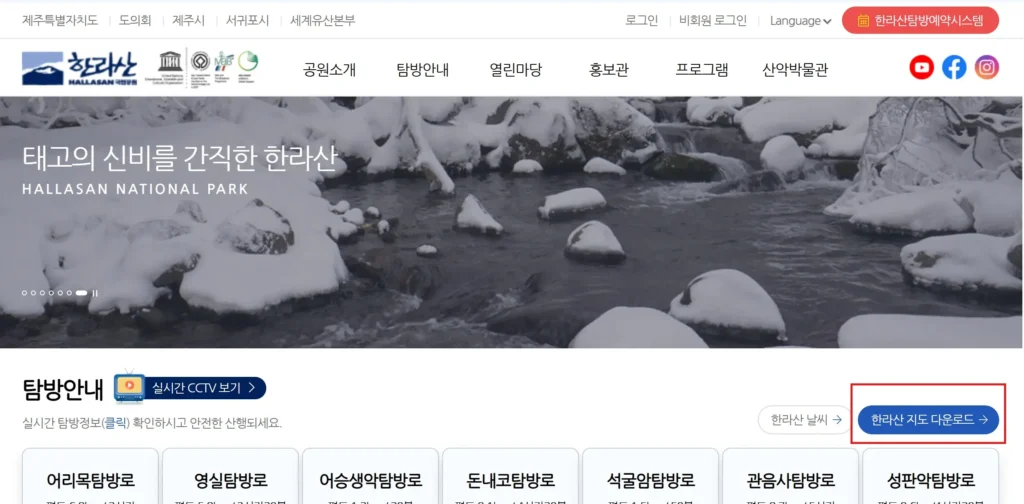Viewport: 1024px width, 504px height.
Task: Open the 한라산 날씨 link
Action: tap(805, 420)
